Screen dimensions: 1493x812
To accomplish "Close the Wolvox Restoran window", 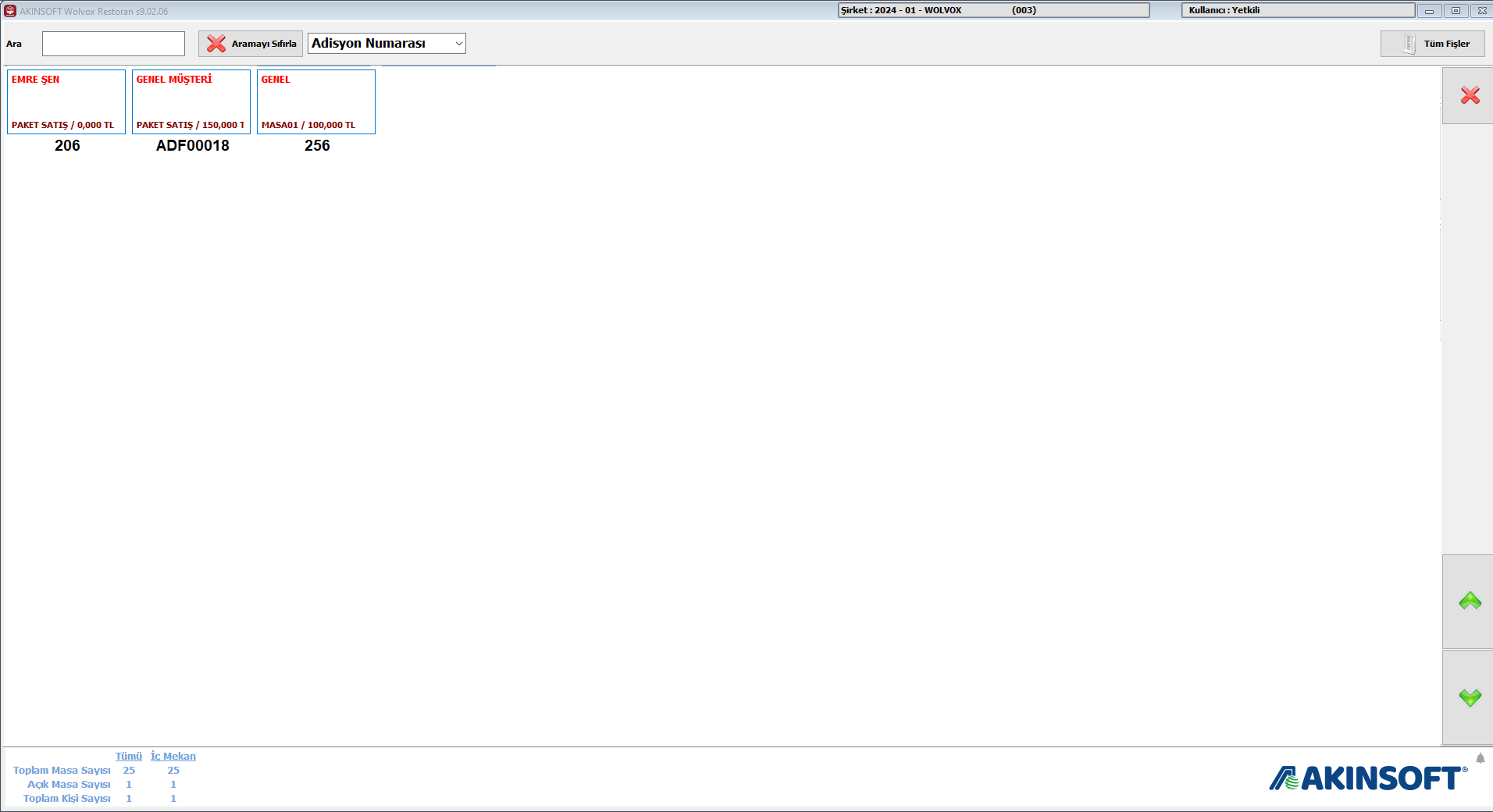I will (x=1481, y=11).
